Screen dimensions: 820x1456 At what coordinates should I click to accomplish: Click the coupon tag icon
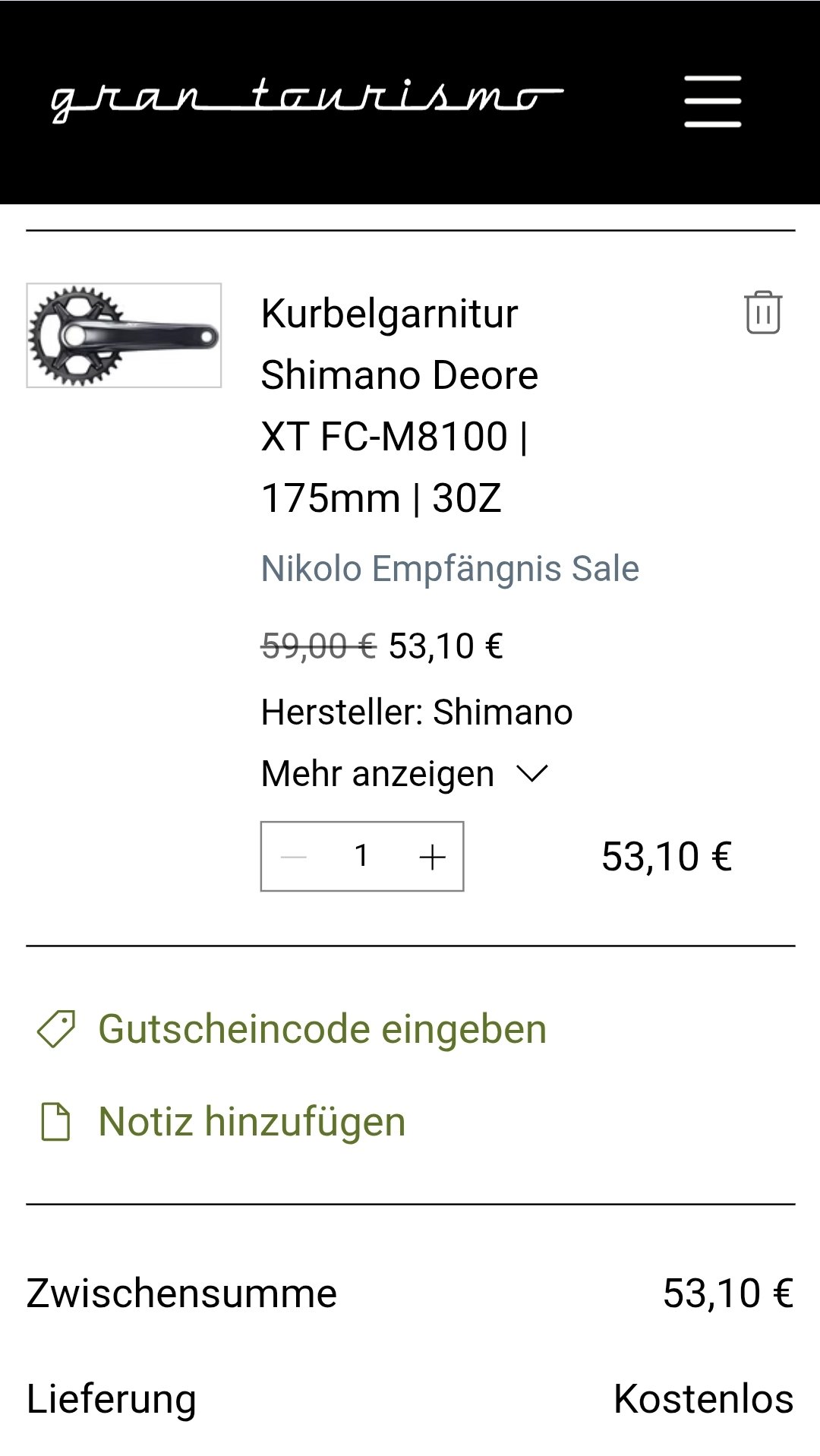pyautogui.click(x=56, y=1029)
